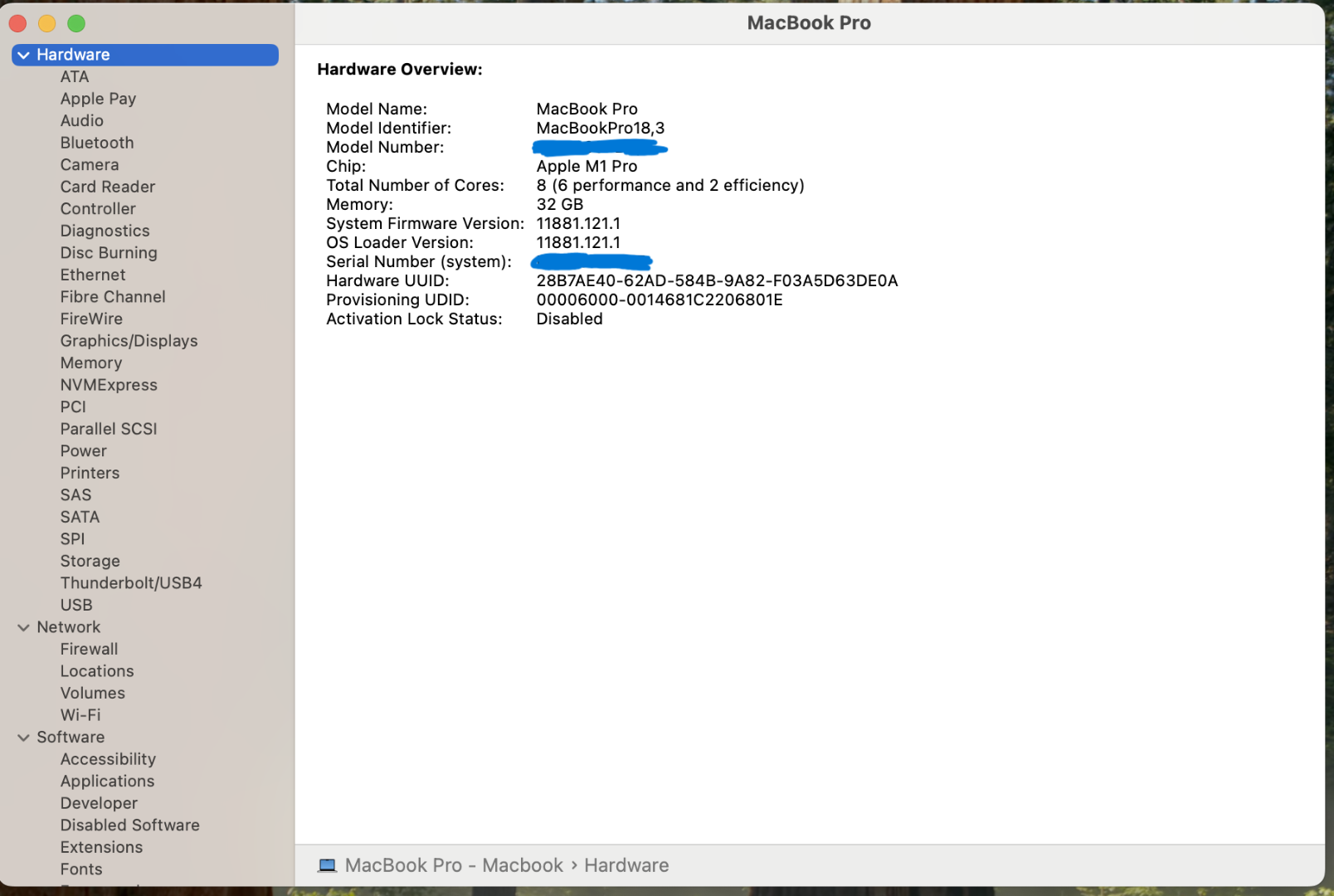Image resolution: width=1334 pixels, height=896 pixels.
Task: Select Disc Burning in the sidebar
Action: tap(109, 252)
